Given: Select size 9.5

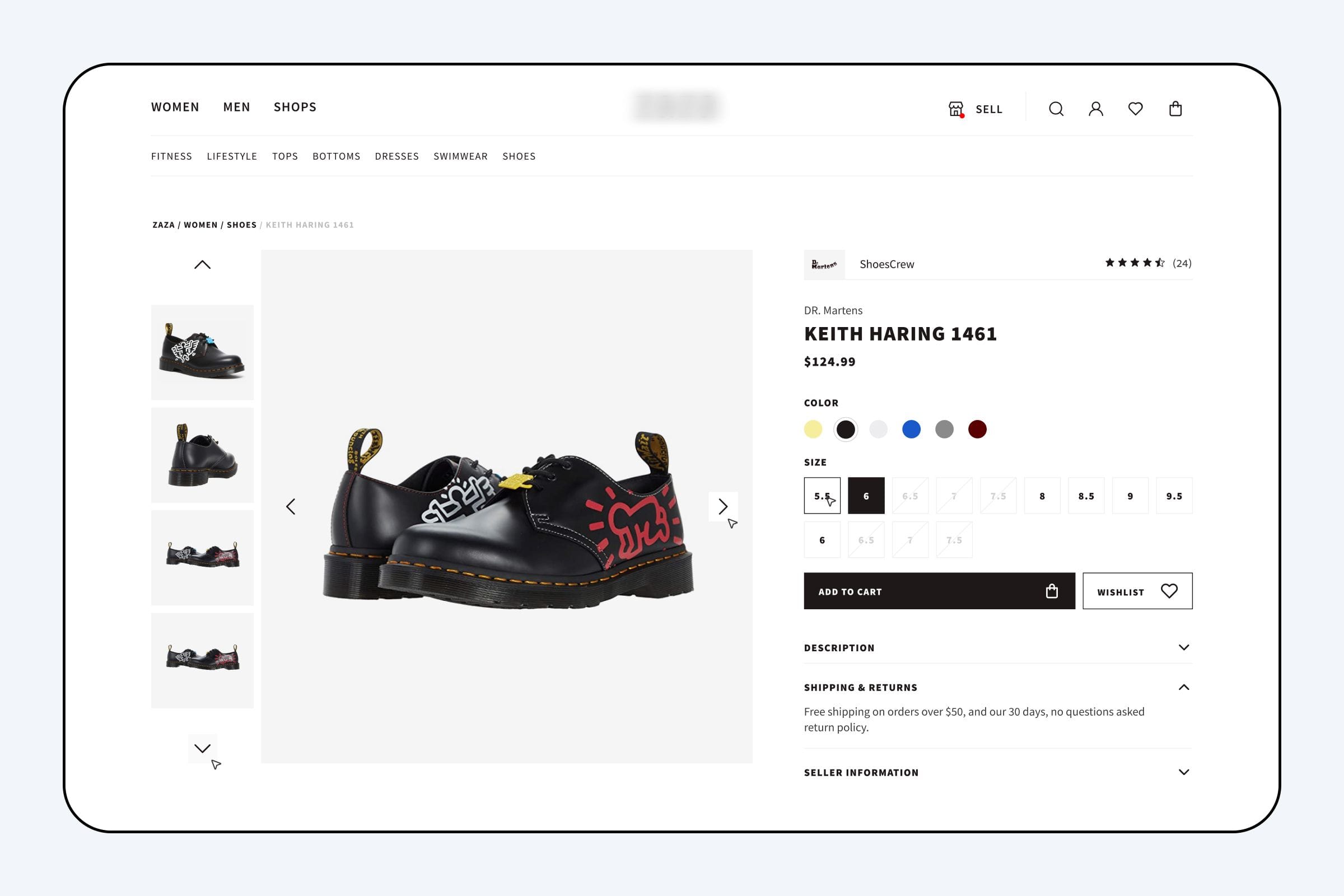Looking at the screenshot, I should (x=1174, y=496).
